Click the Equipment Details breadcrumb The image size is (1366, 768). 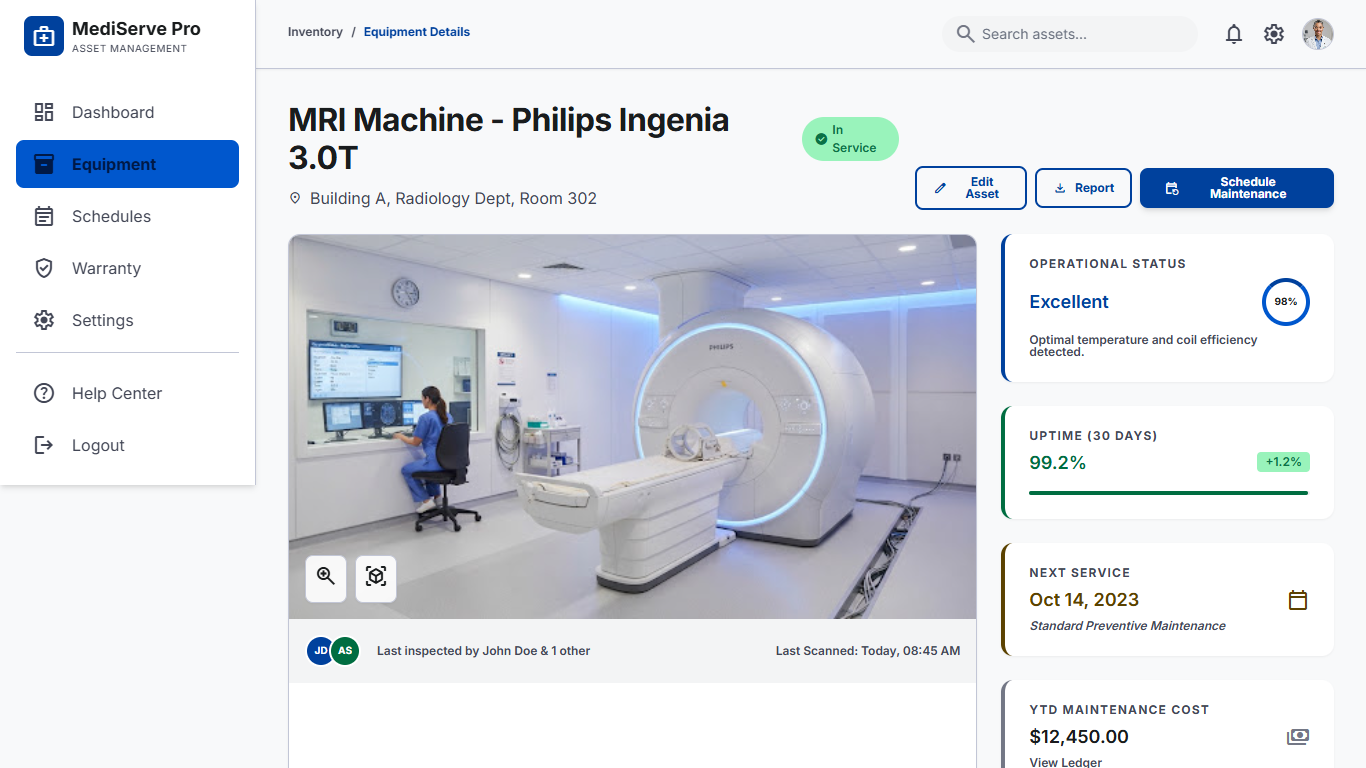pyautogui.click(x=417, y=32)
